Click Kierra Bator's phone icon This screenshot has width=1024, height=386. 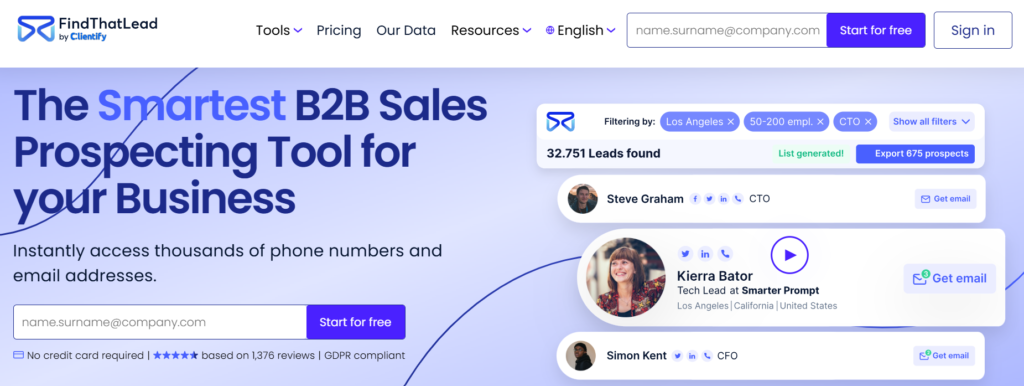[725, 253]
